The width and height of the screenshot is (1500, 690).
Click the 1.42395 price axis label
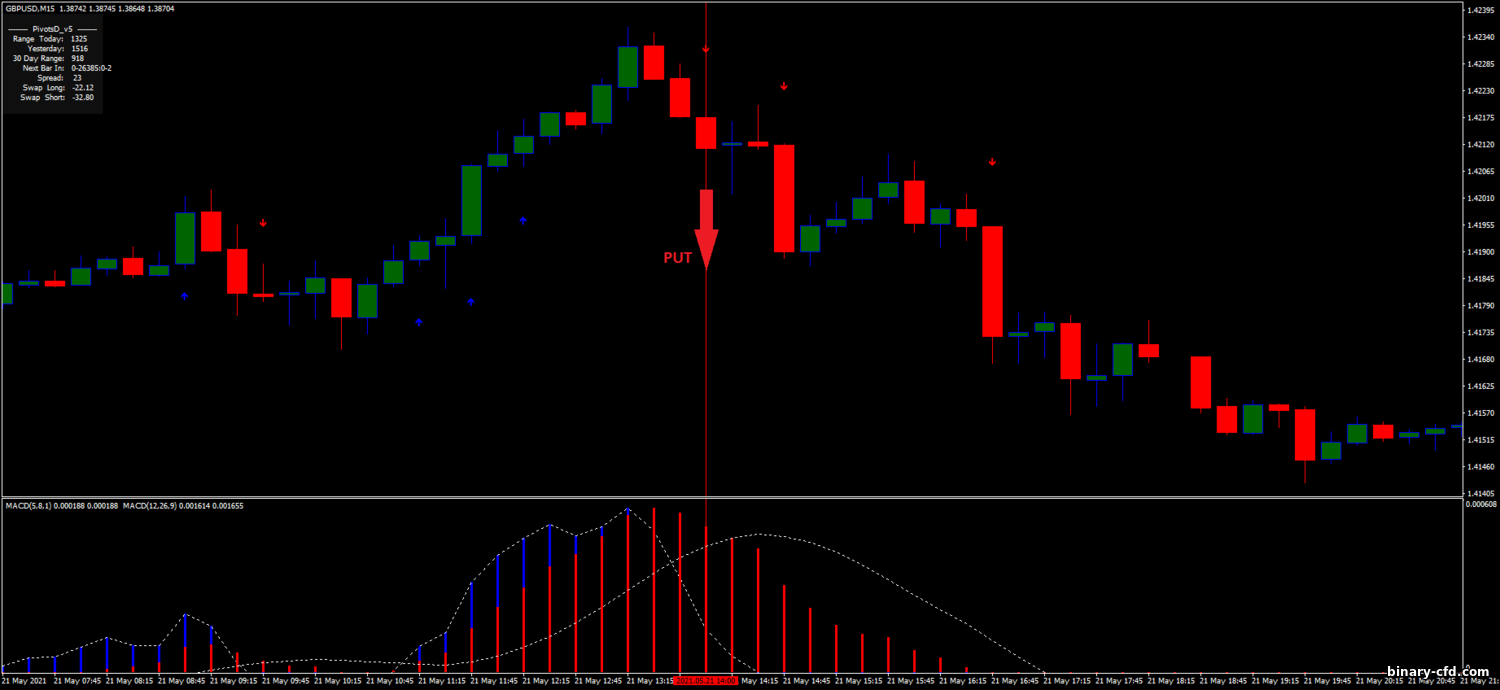pos(1479,11)
